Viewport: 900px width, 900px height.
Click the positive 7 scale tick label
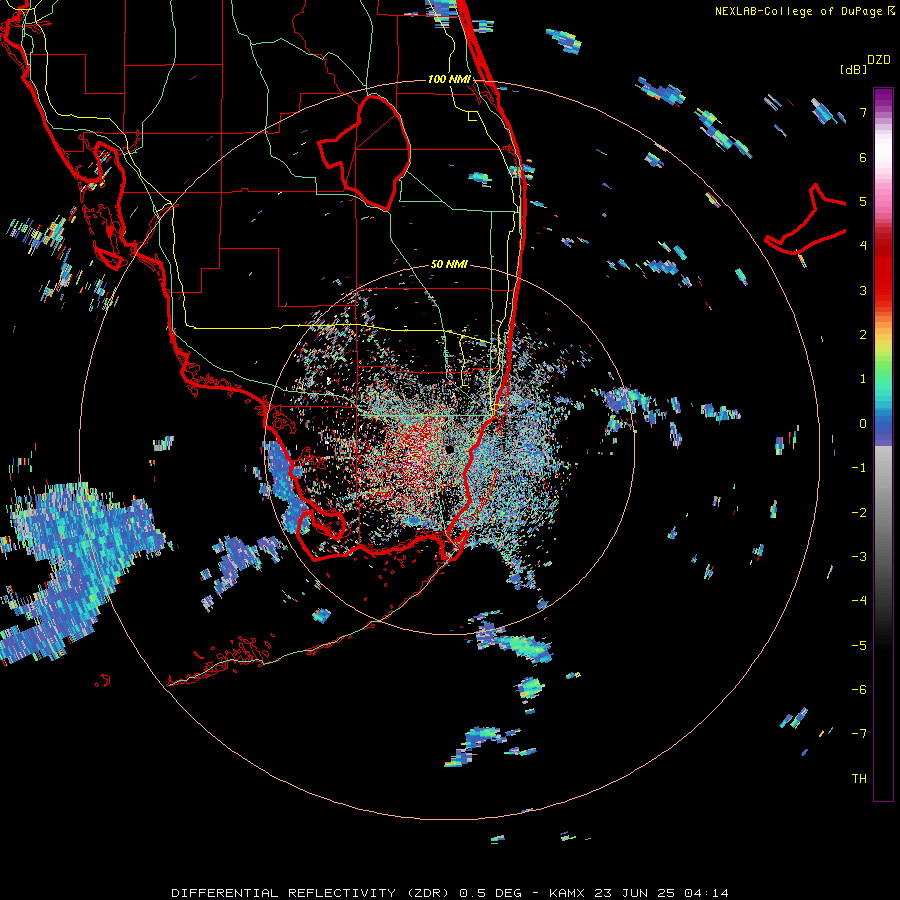point(863,112)
